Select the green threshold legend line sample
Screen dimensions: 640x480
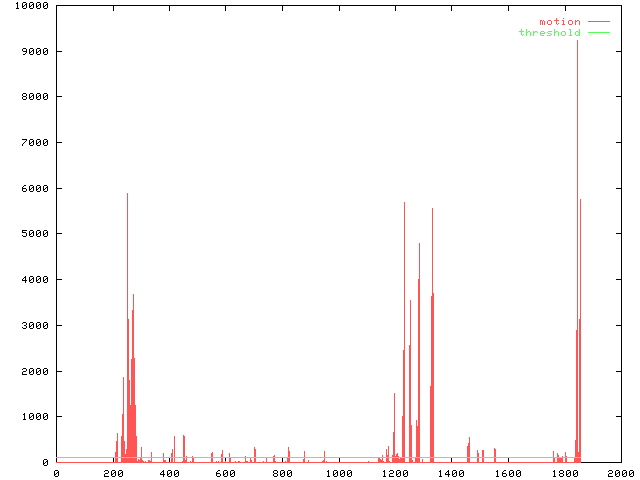(598, 33)
